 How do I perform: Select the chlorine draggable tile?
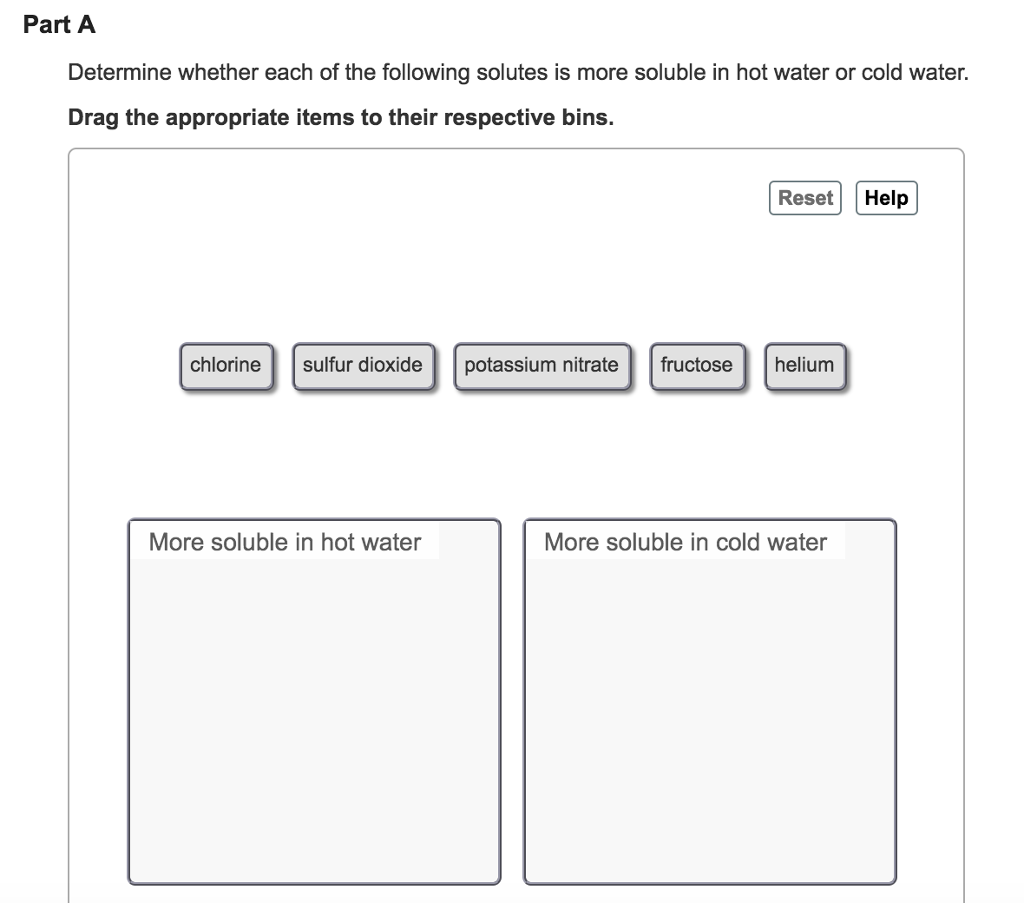click(x=226, y=365)
